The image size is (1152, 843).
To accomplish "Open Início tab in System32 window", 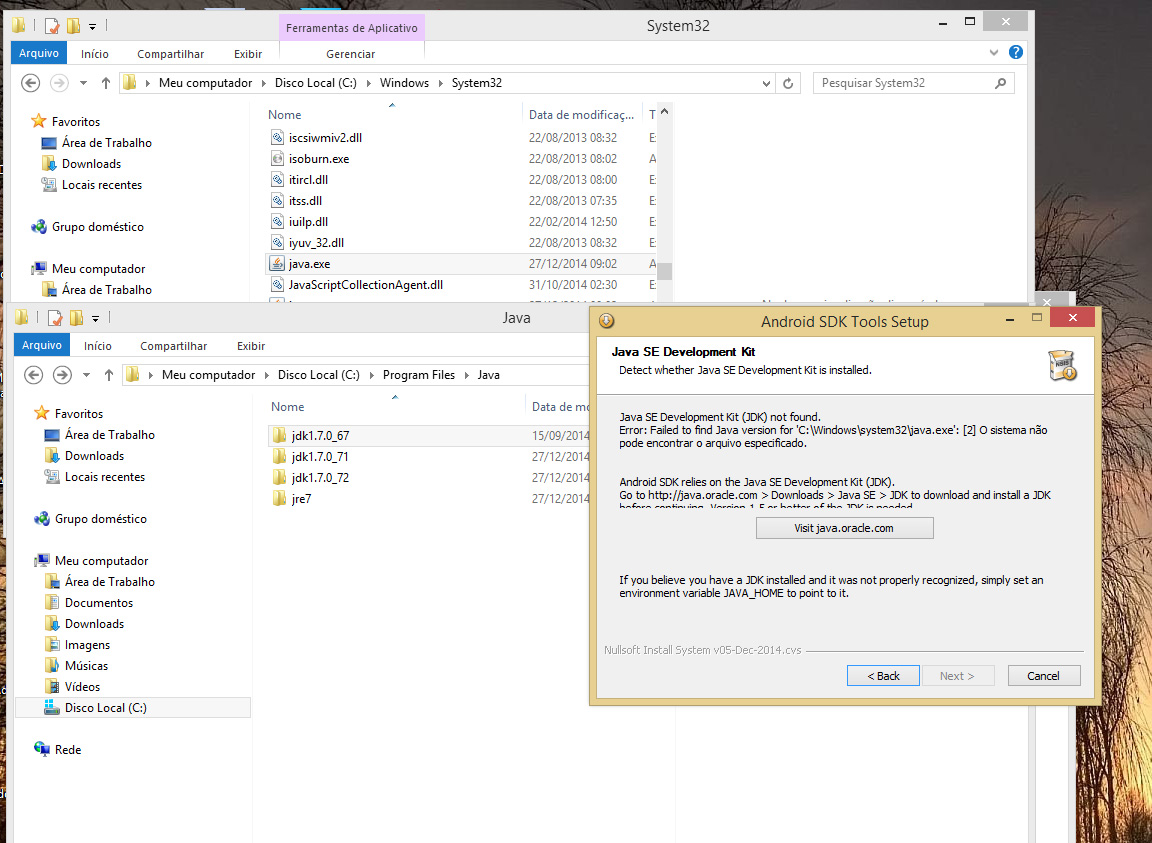I will 95,54.
